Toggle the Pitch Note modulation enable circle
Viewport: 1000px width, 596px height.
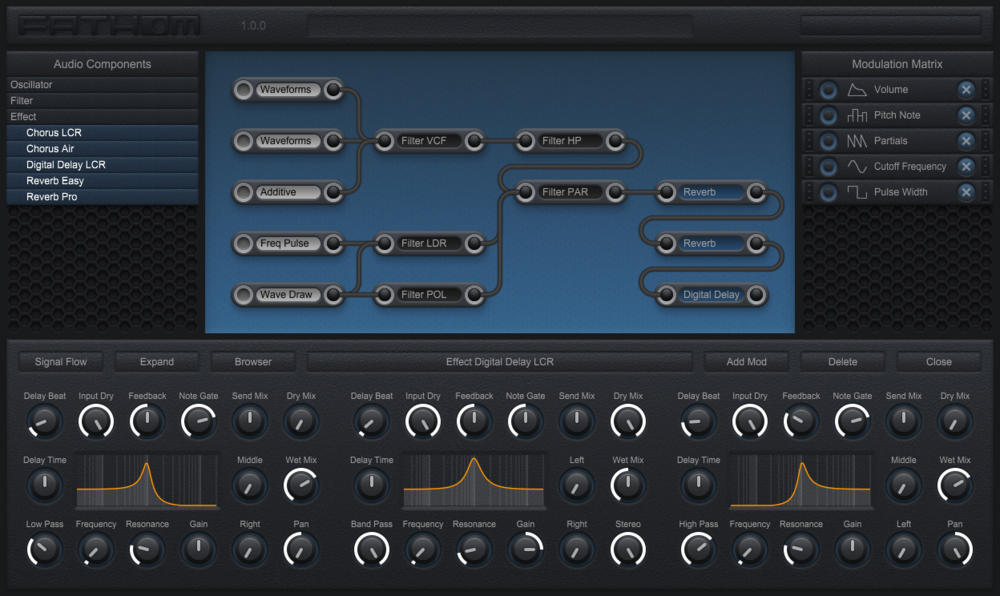click(828, 115)
